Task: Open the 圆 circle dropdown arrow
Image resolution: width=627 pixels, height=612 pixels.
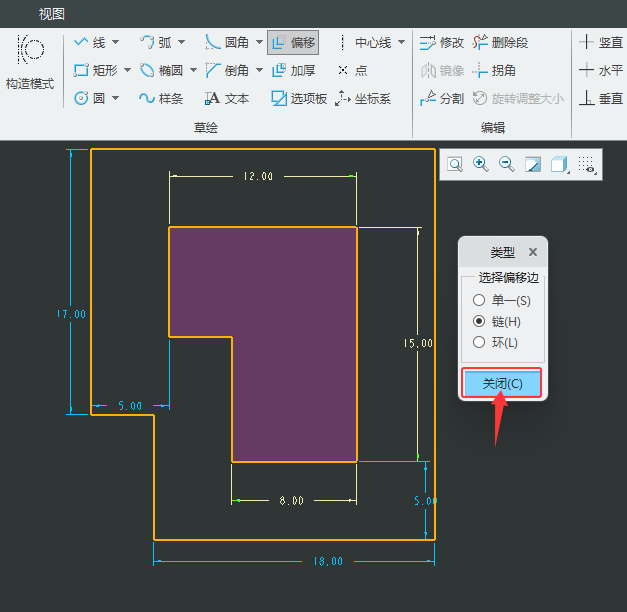Action: 115,98
